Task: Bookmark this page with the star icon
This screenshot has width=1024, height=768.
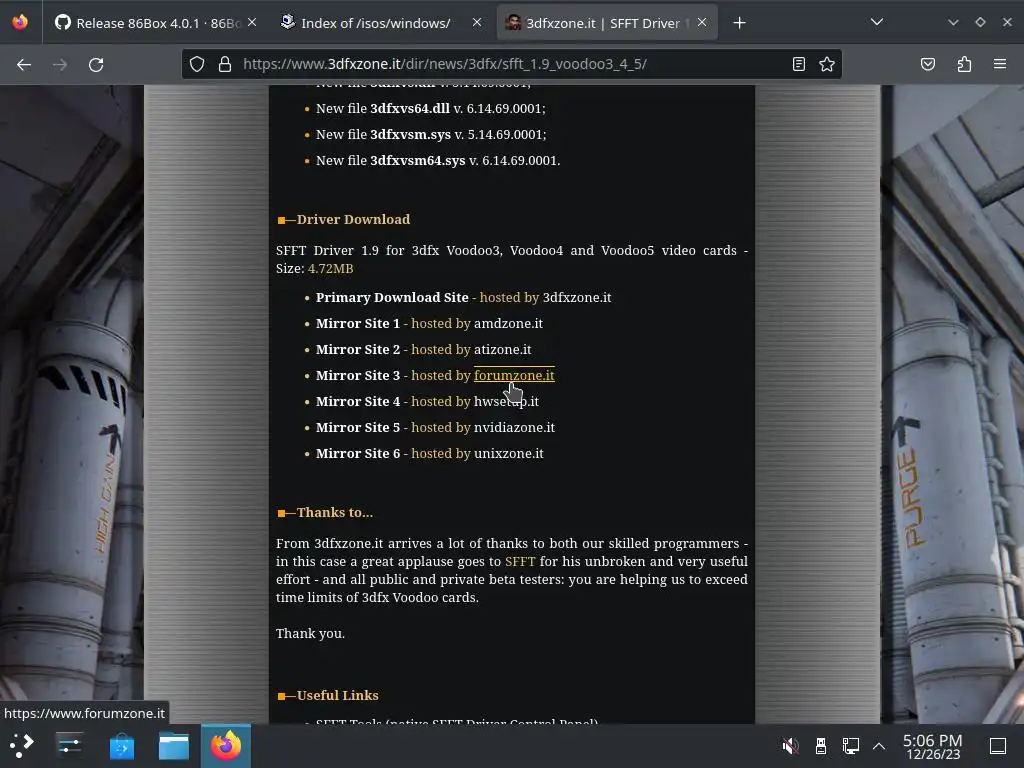Action: [x=827, y=64]
